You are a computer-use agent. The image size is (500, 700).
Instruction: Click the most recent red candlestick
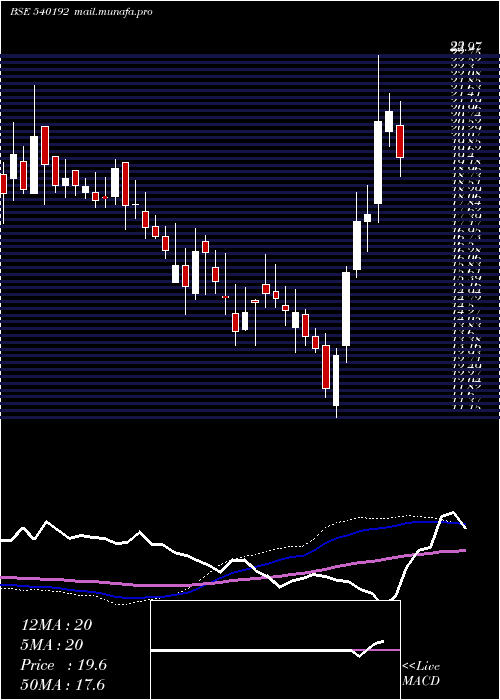(400, 141)
